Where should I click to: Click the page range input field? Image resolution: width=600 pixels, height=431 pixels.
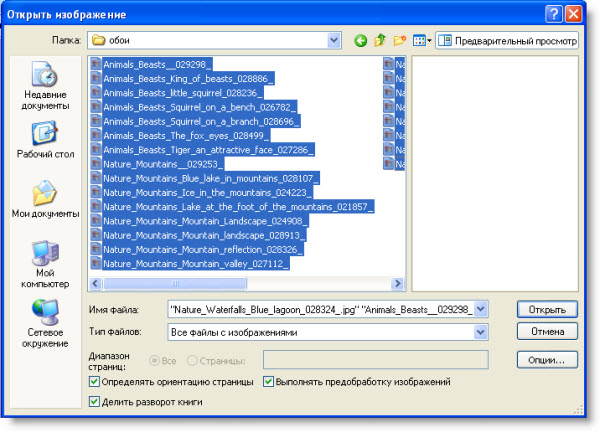[376, 360]
